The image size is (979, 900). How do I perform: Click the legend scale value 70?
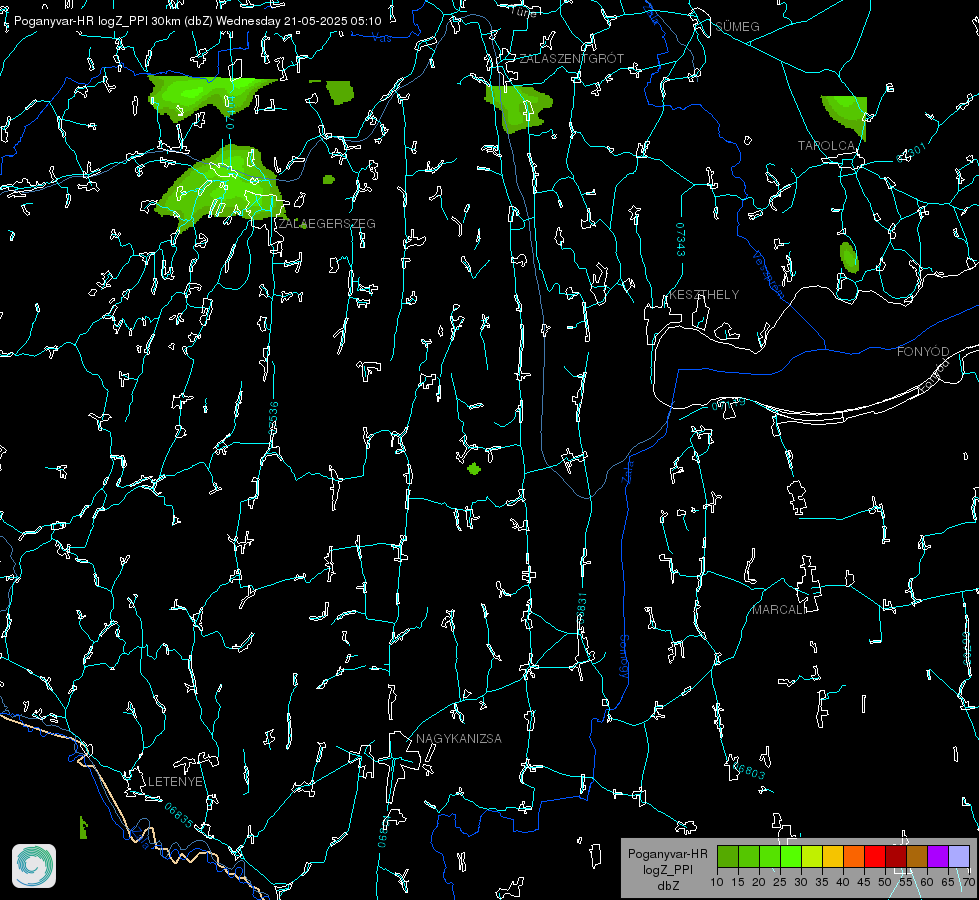point(968,882)
